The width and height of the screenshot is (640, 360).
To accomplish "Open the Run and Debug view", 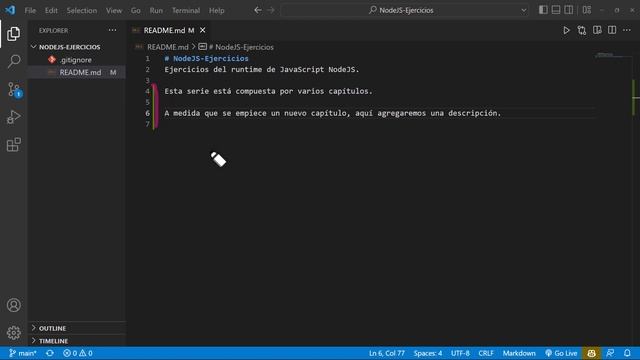I will point(13,117).
